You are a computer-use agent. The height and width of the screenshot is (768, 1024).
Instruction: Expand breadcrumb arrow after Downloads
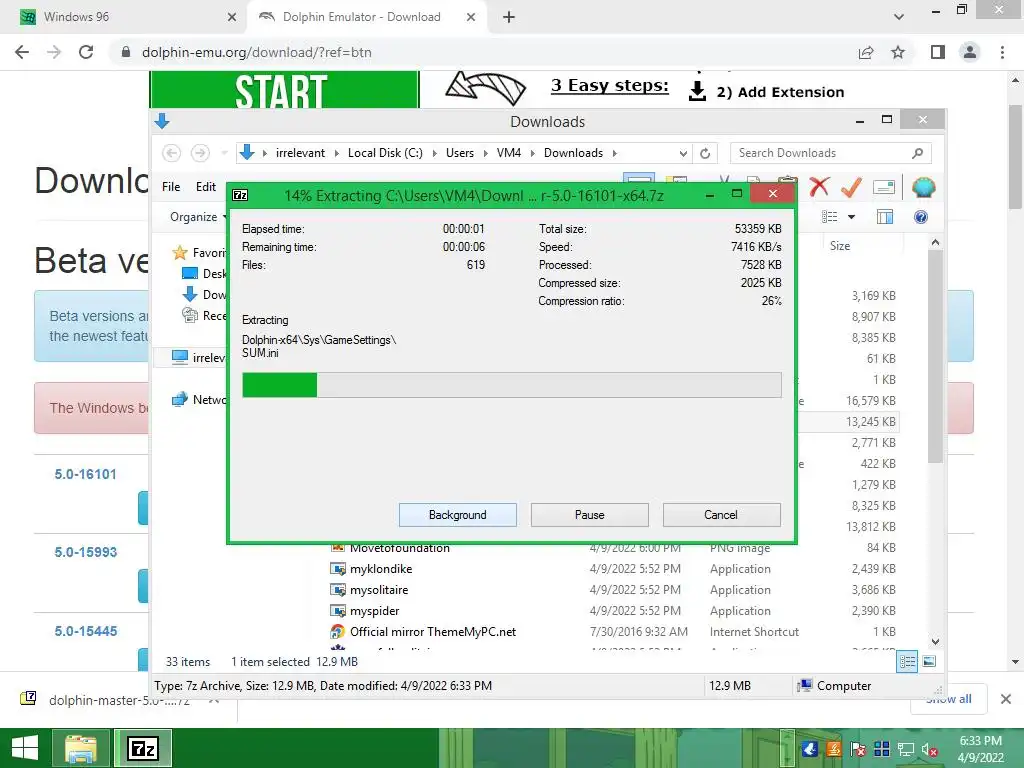pos(615,153)
